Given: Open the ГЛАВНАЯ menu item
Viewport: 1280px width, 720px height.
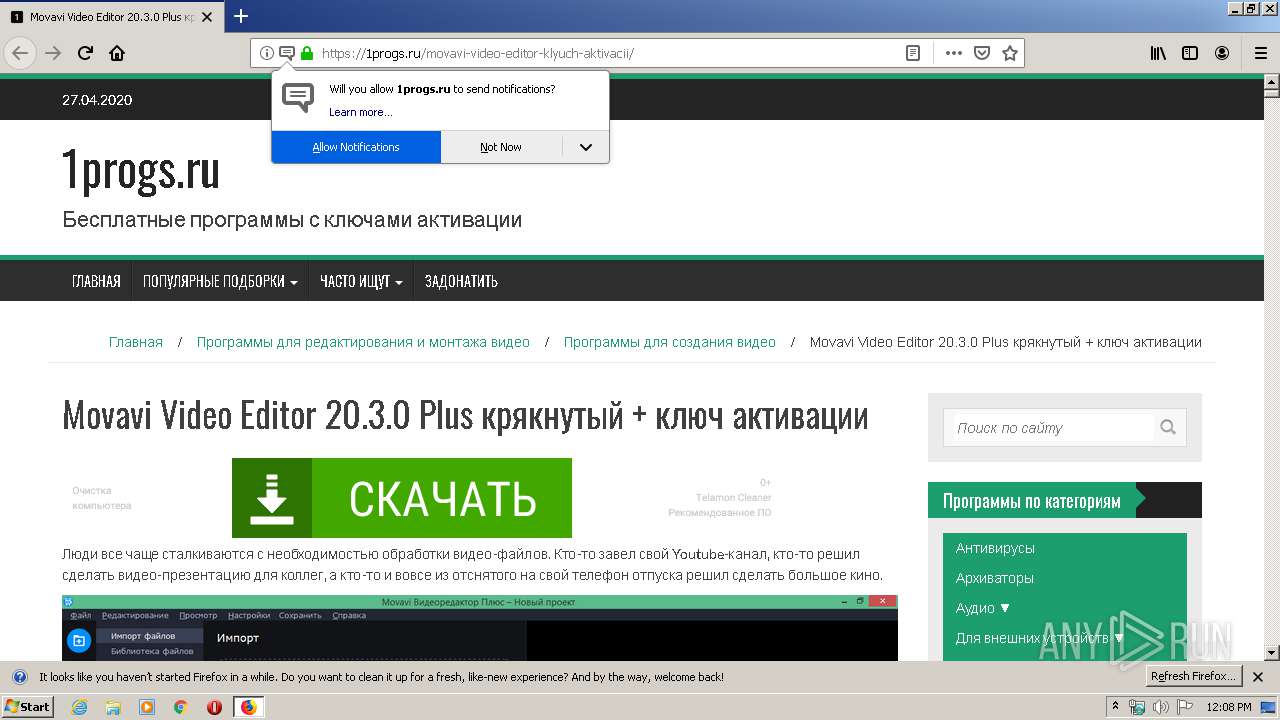Looking at the screenshot, I should 96,281.
